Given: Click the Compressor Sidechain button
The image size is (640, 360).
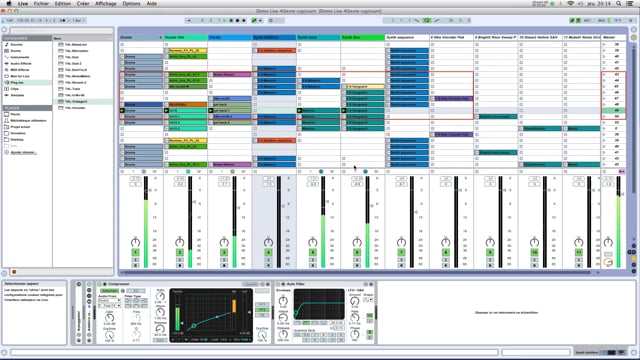Looking at the screenshot, I should pyautogui.click(x=109, y=291).
